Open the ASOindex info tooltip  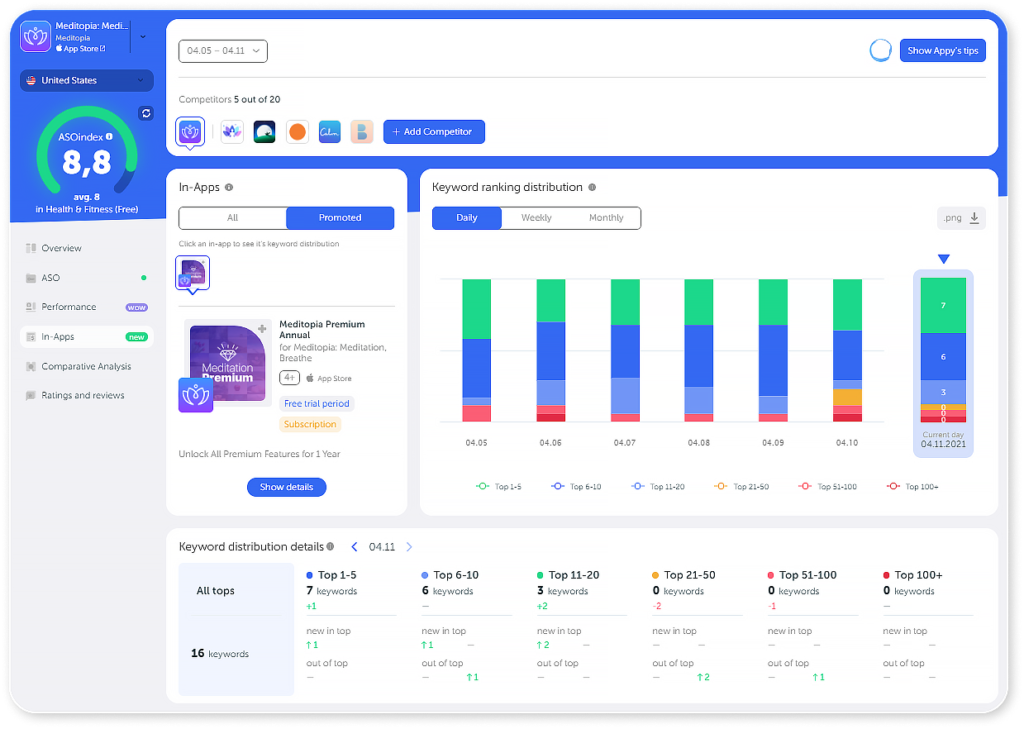point(109,137)
